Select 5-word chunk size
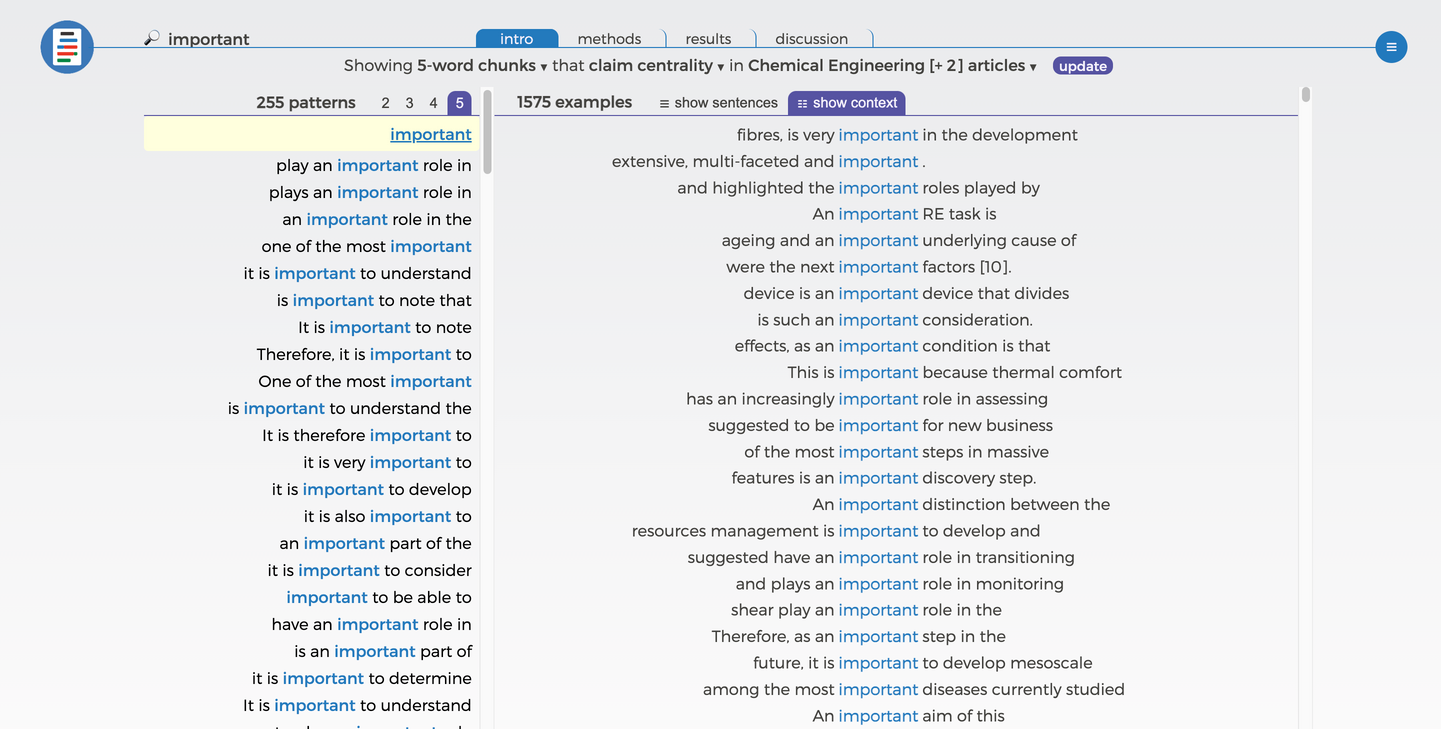This screenshot has height=729, width=1441. pos(459,103)
